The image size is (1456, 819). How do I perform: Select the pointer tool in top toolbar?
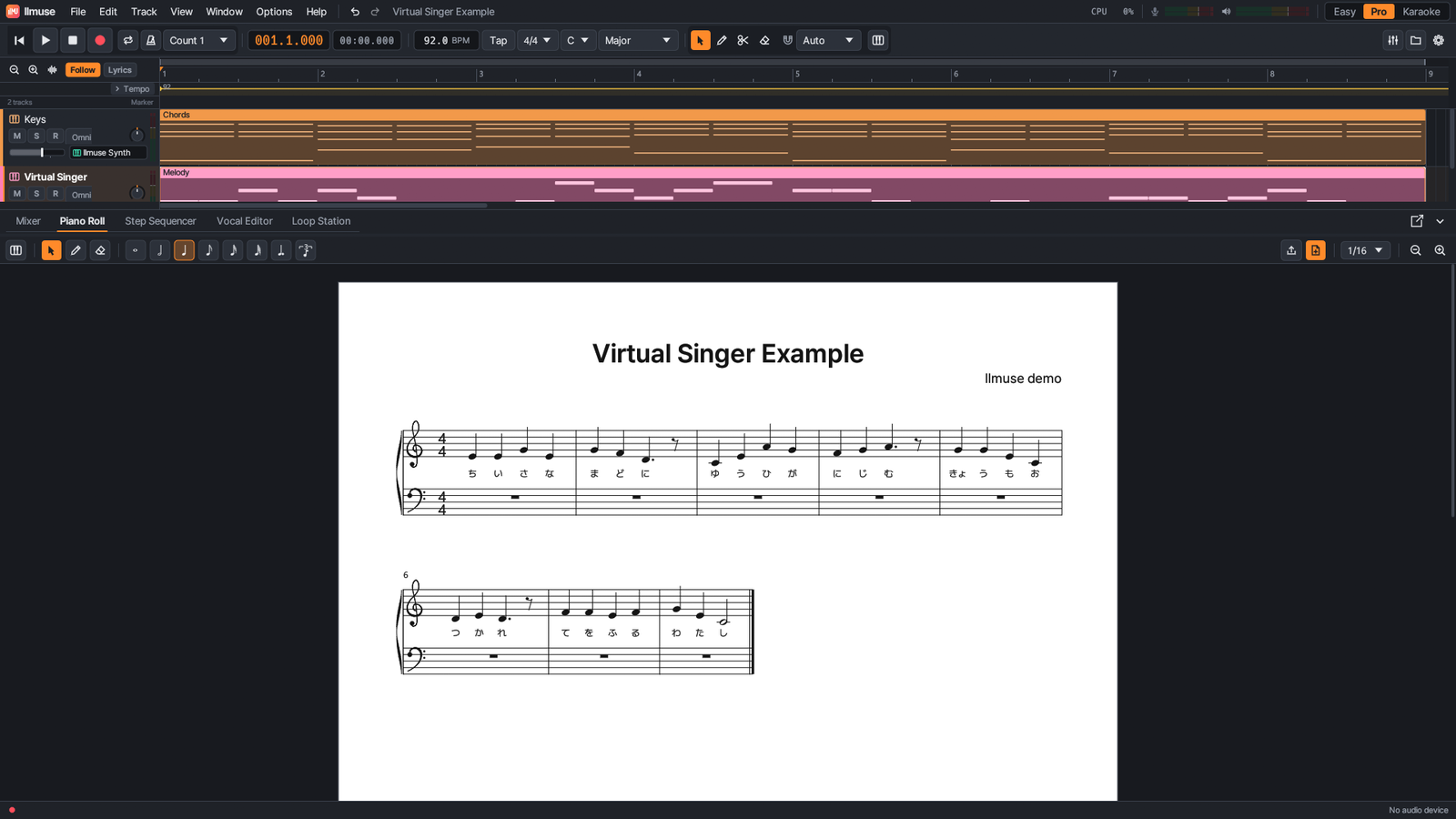click(700, 40)
